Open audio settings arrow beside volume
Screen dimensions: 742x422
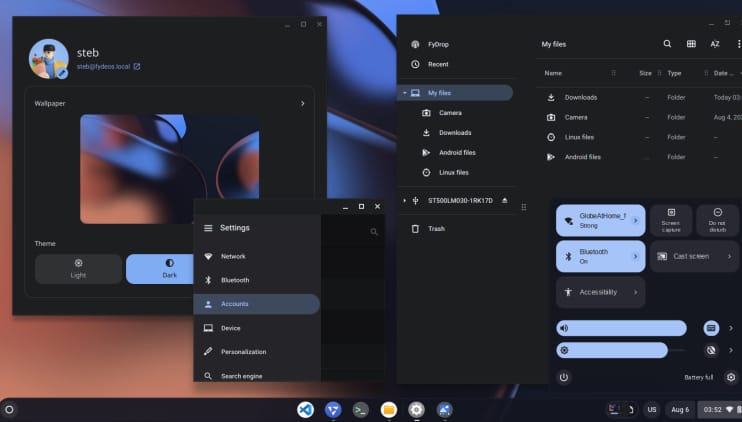tap(731, 328)
